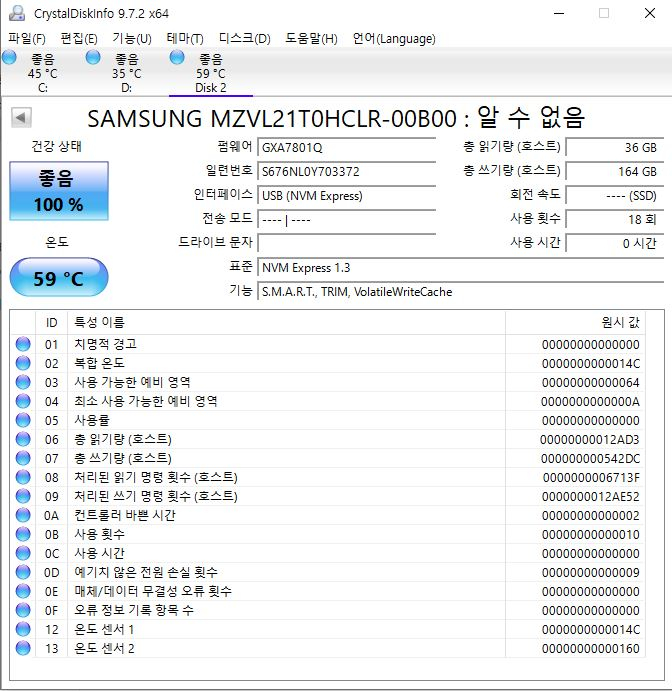Click the Disk 2 blue status orb
672x691 pixels.
pos(177,57)
